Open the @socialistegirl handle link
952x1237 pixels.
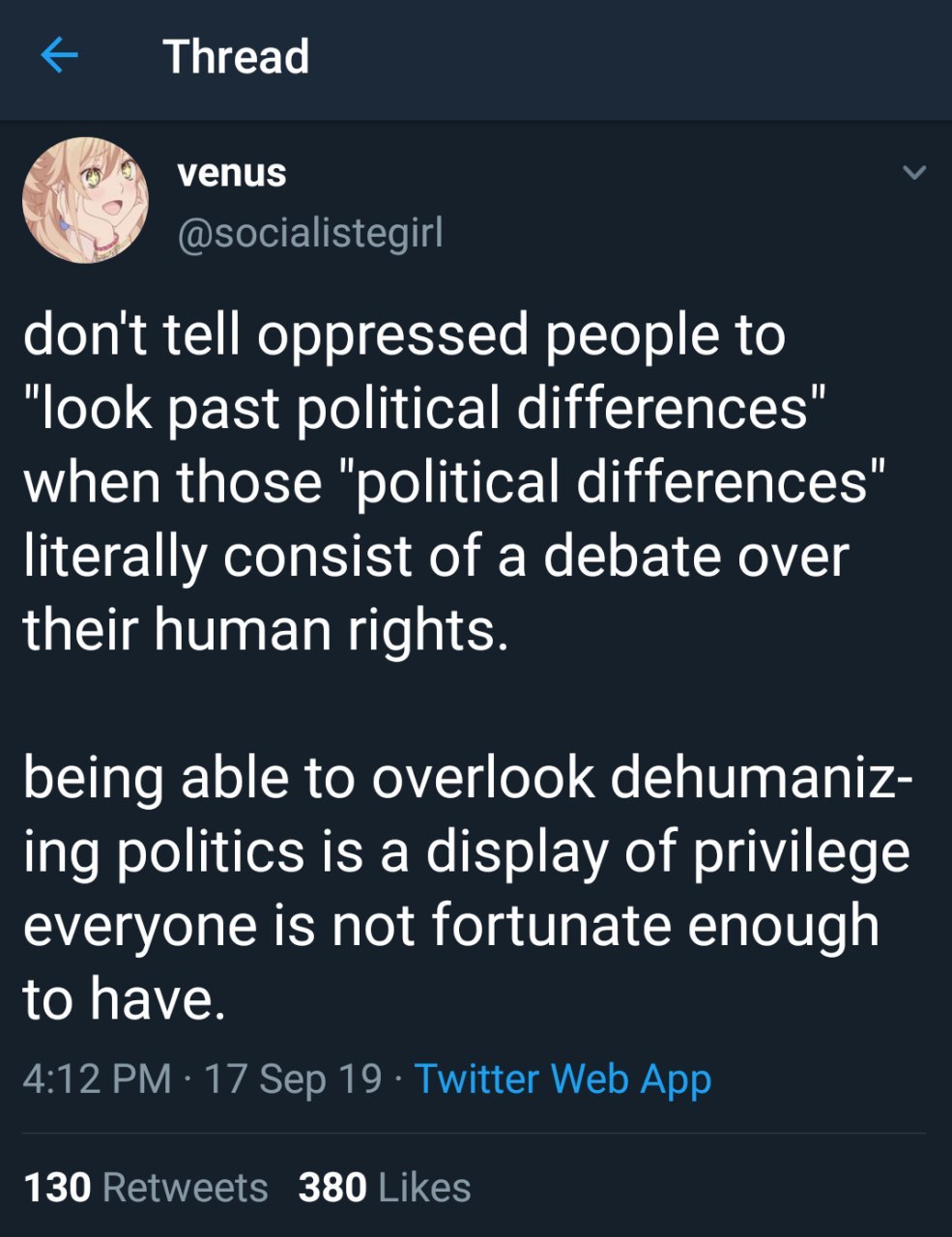pos(309,232)
